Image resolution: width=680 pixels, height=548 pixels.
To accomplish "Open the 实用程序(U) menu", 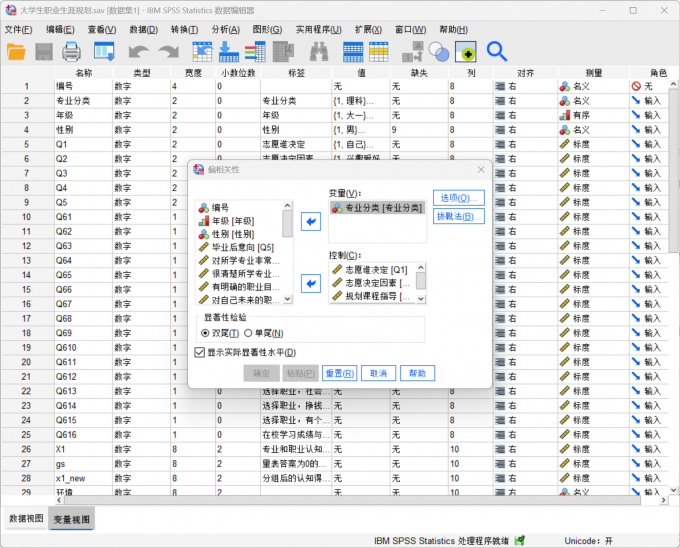I will (319, 29).
